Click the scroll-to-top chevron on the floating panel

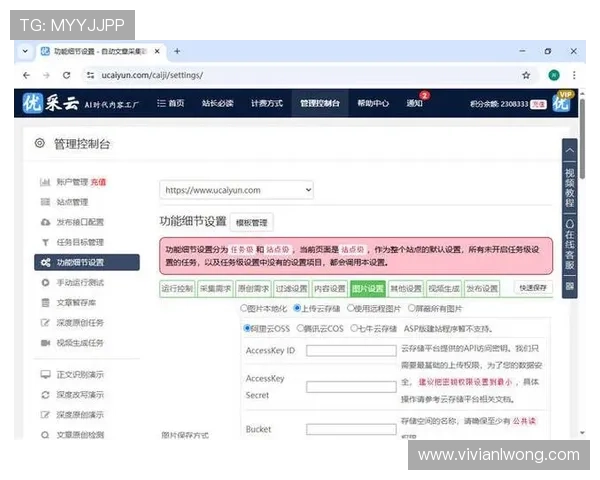point(569,150)
